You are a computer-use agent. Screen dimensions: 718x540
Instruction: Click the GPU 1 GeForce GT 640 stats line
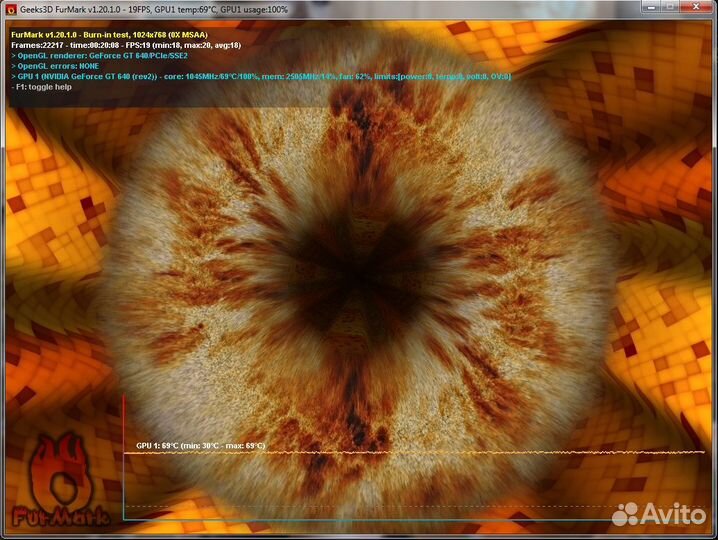[260, 76]
